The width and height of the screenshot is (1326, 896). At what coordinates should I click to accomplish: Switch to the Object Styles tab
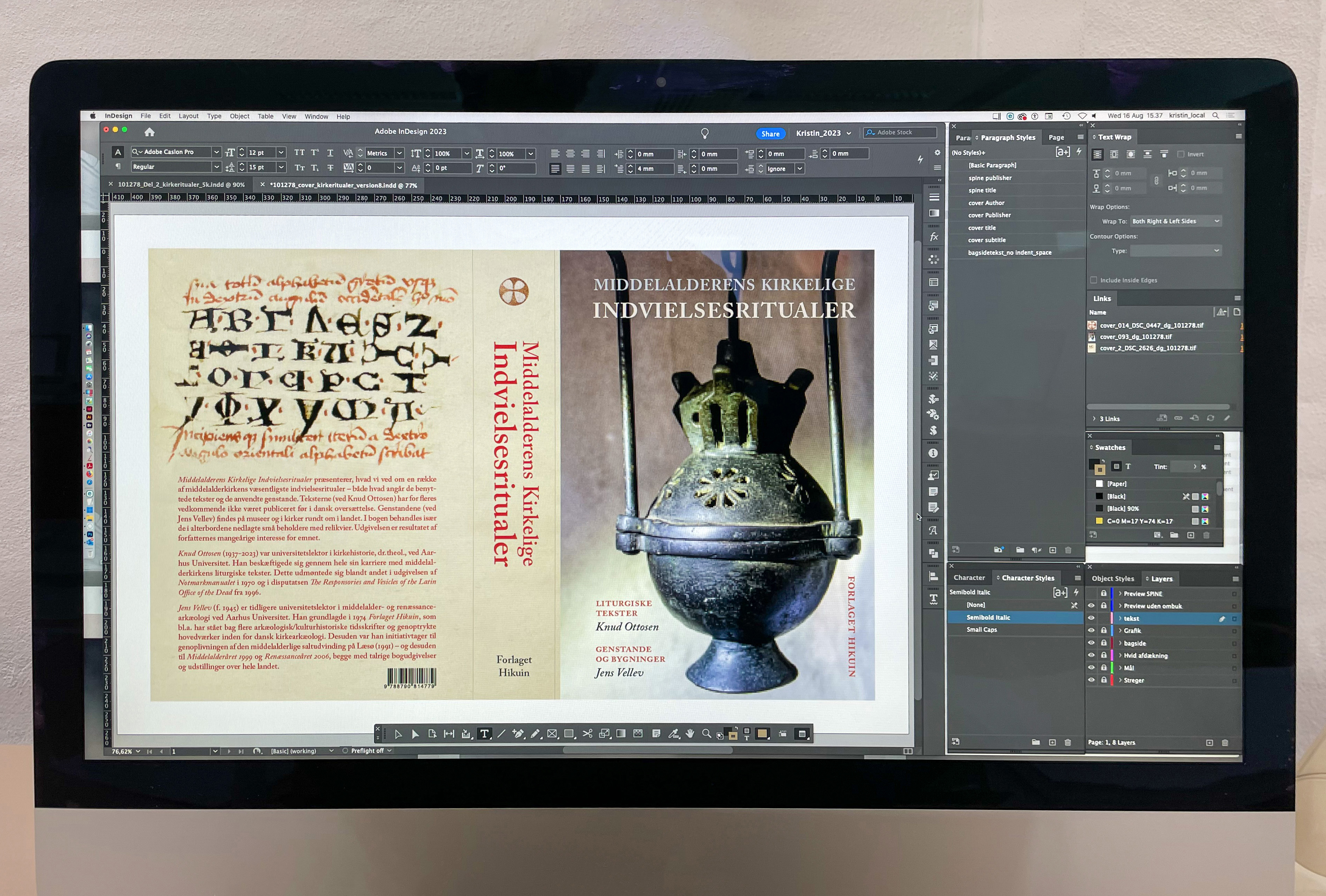[1113, 579]
